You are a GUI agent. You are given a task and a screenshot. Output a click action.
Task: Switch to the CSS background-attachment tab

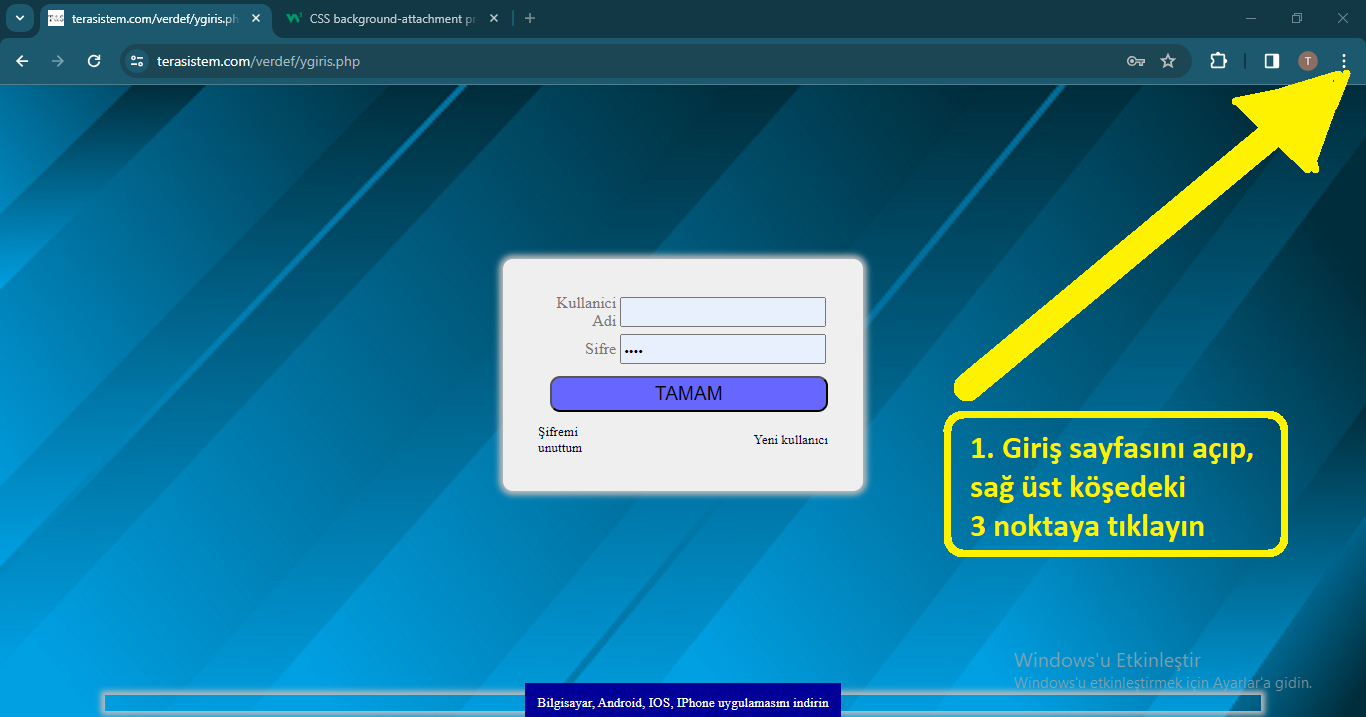click(x=390, y=18)
